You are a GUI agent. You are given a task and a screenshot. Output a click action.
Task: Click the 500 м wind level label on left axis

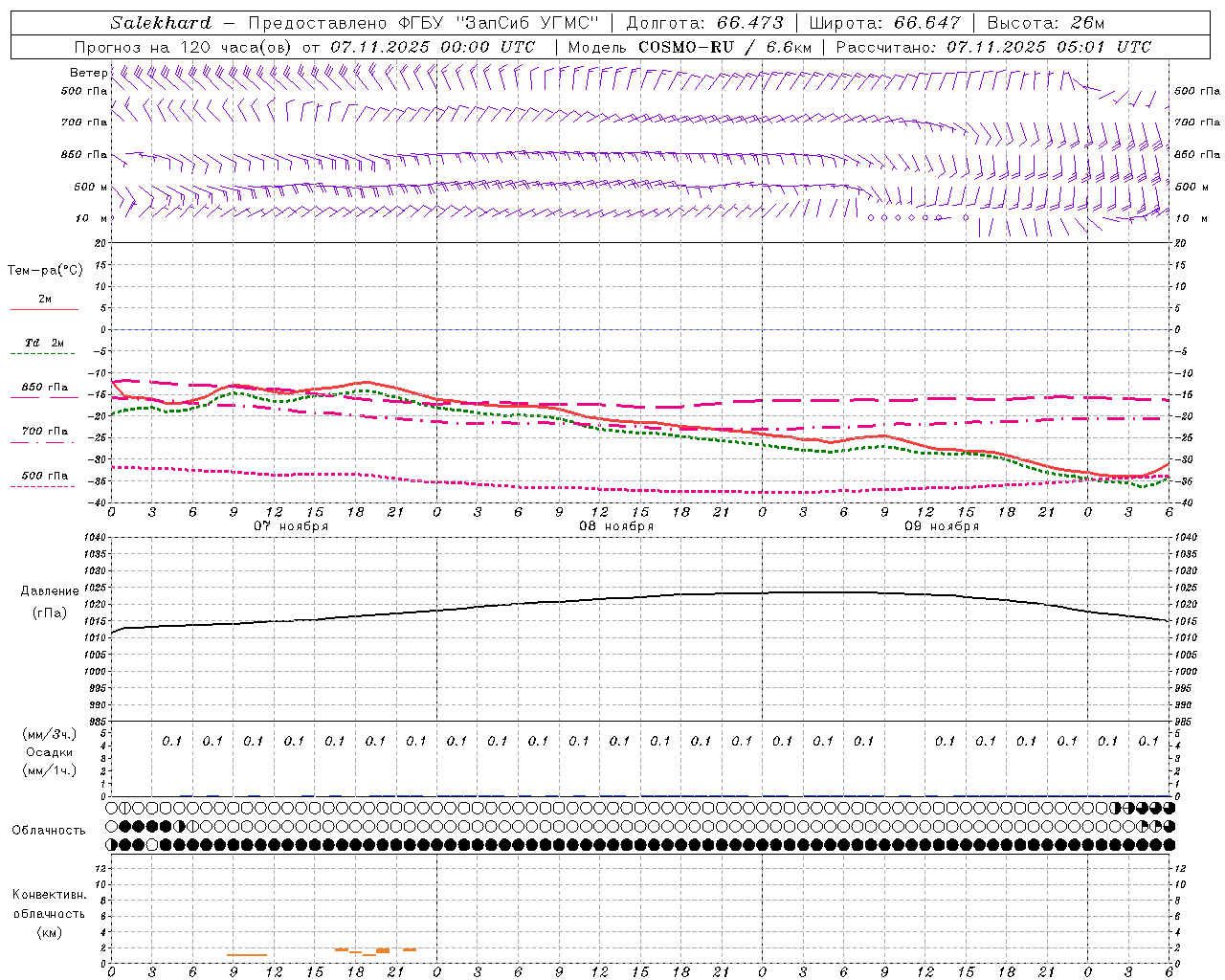coord(91,187)
